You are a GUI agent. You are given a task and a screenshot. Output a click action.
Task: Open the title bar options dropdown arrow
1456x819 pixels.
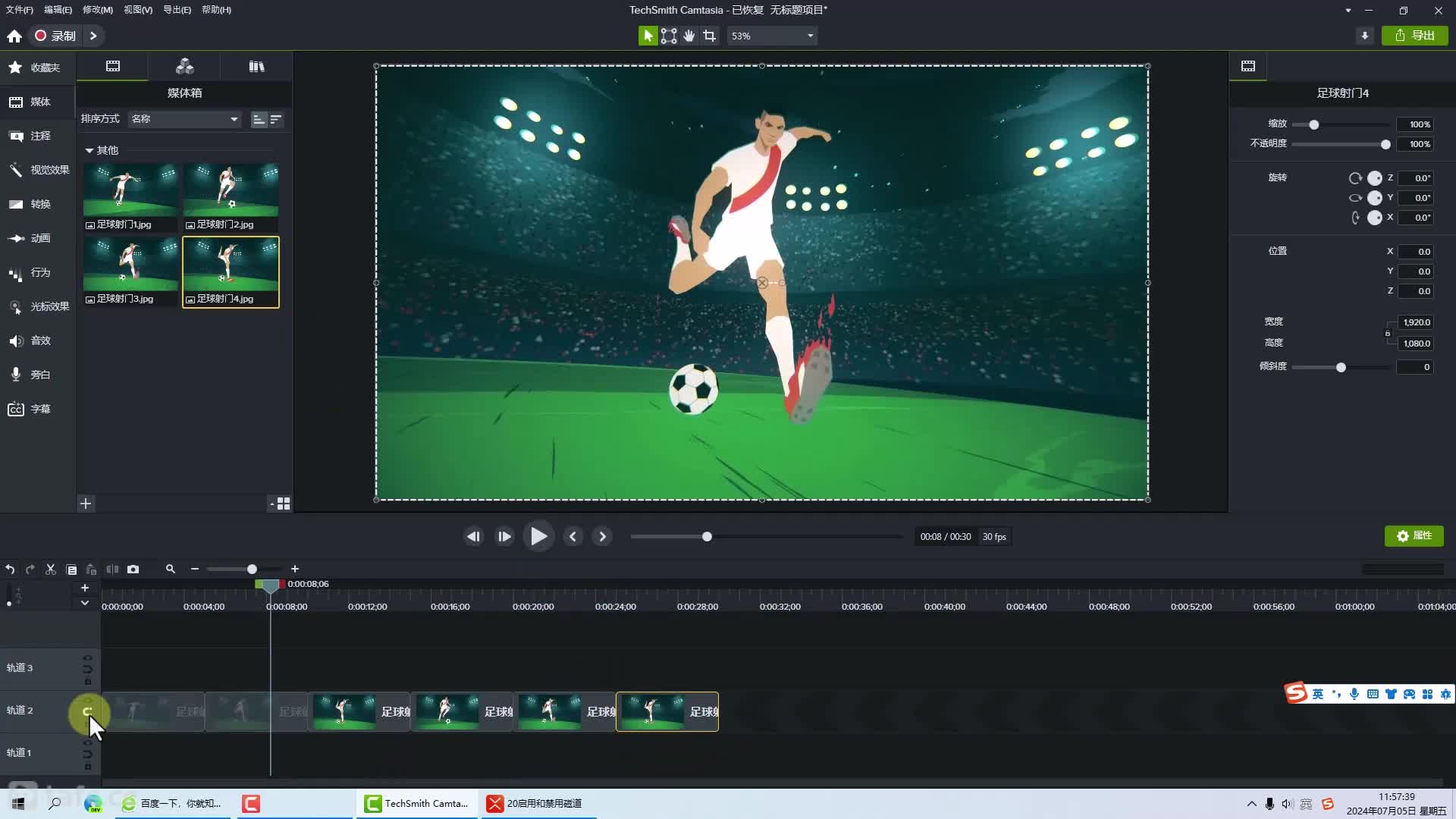[1348, 11]
